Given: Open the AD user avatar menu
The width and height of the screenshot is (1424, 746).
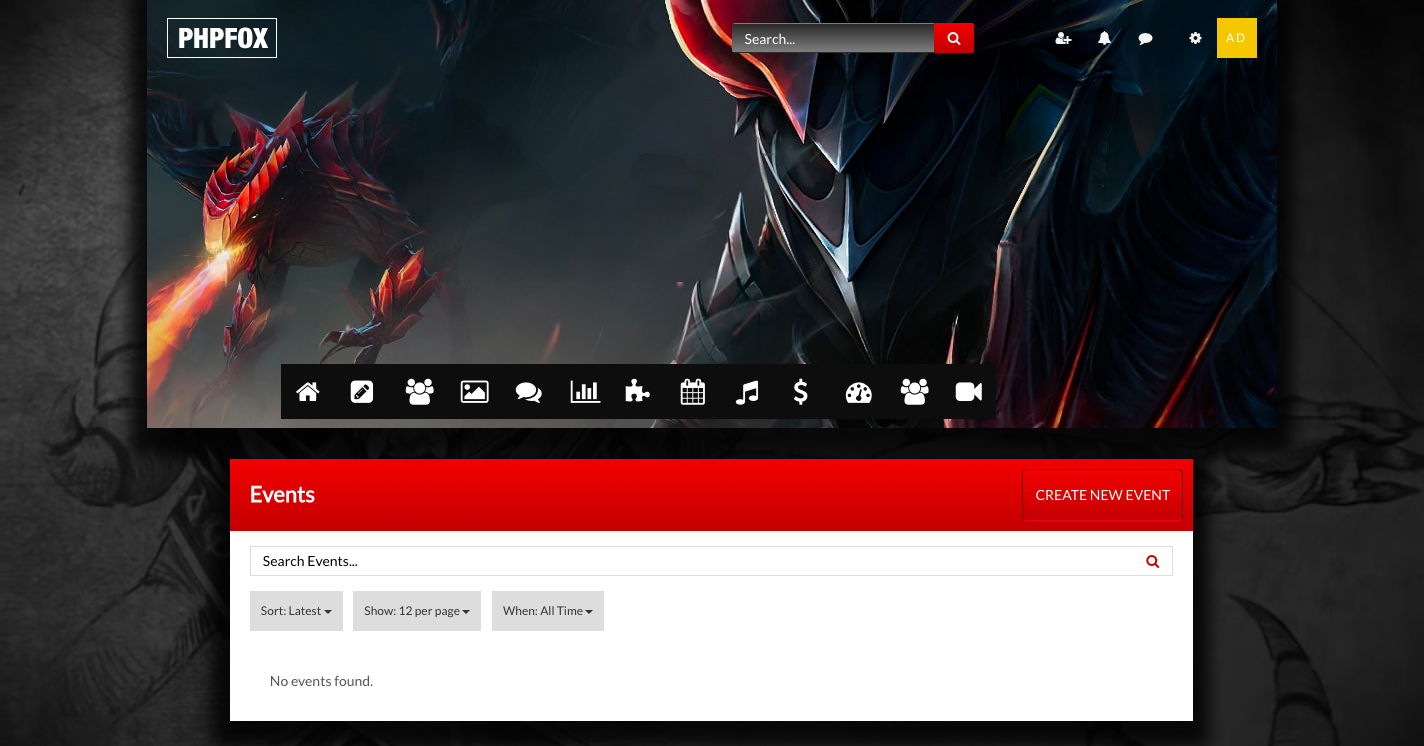Looking at the screenshot, I should coord(1236,38).
